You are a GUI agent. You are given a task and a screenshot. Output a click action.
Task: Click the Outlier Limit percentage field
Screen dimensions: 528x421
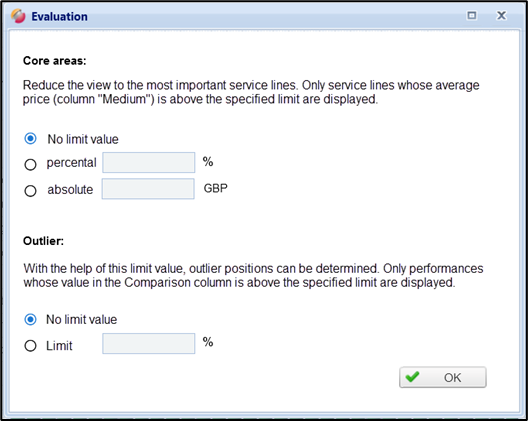click(x=148, y=344)
